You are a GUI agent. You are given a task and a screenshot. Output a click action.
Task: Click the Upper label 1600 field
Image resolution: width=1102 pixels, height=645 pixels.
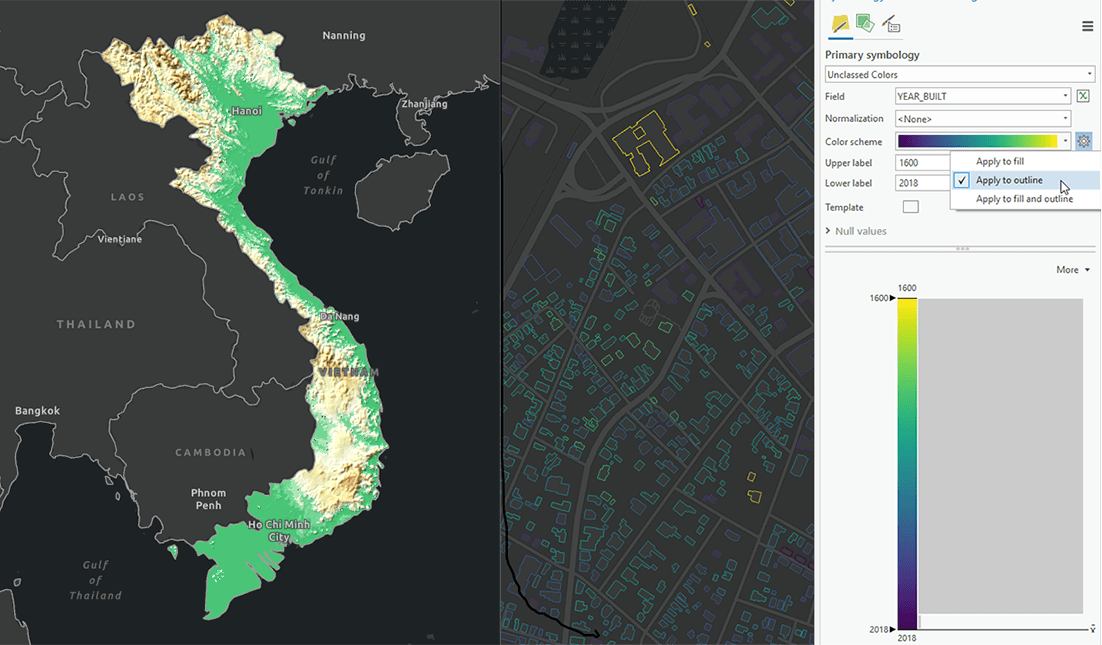[920, 162]
